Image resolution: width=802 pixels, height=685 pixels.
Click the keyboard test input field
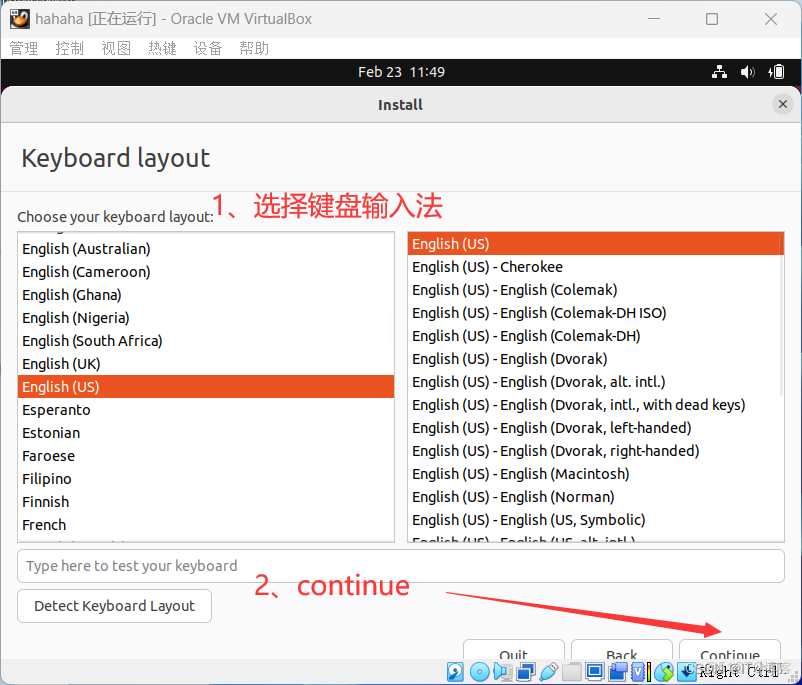click(x=400, y=566)
